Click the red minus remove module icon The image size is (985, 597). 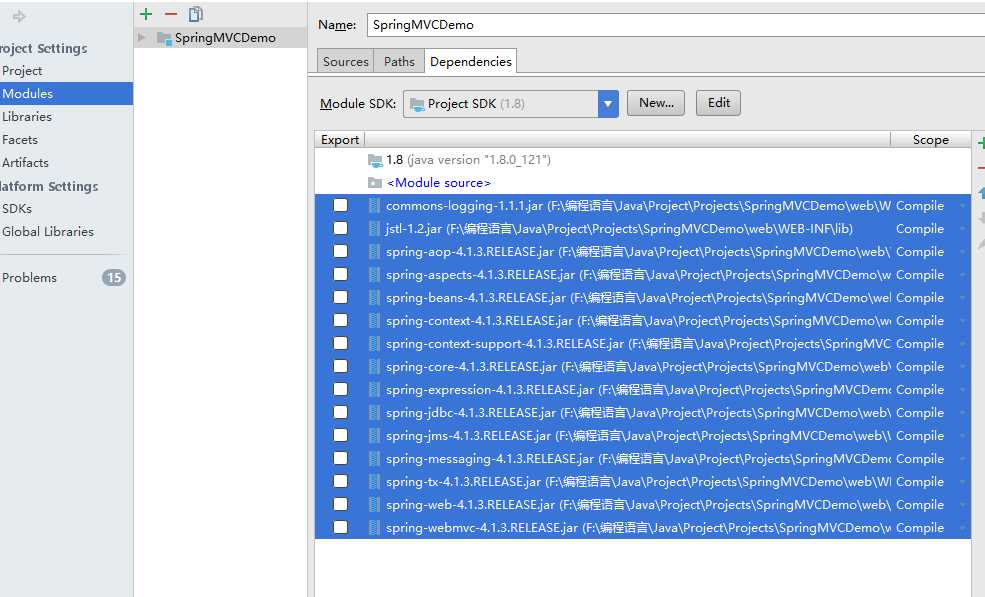(171, 14)
